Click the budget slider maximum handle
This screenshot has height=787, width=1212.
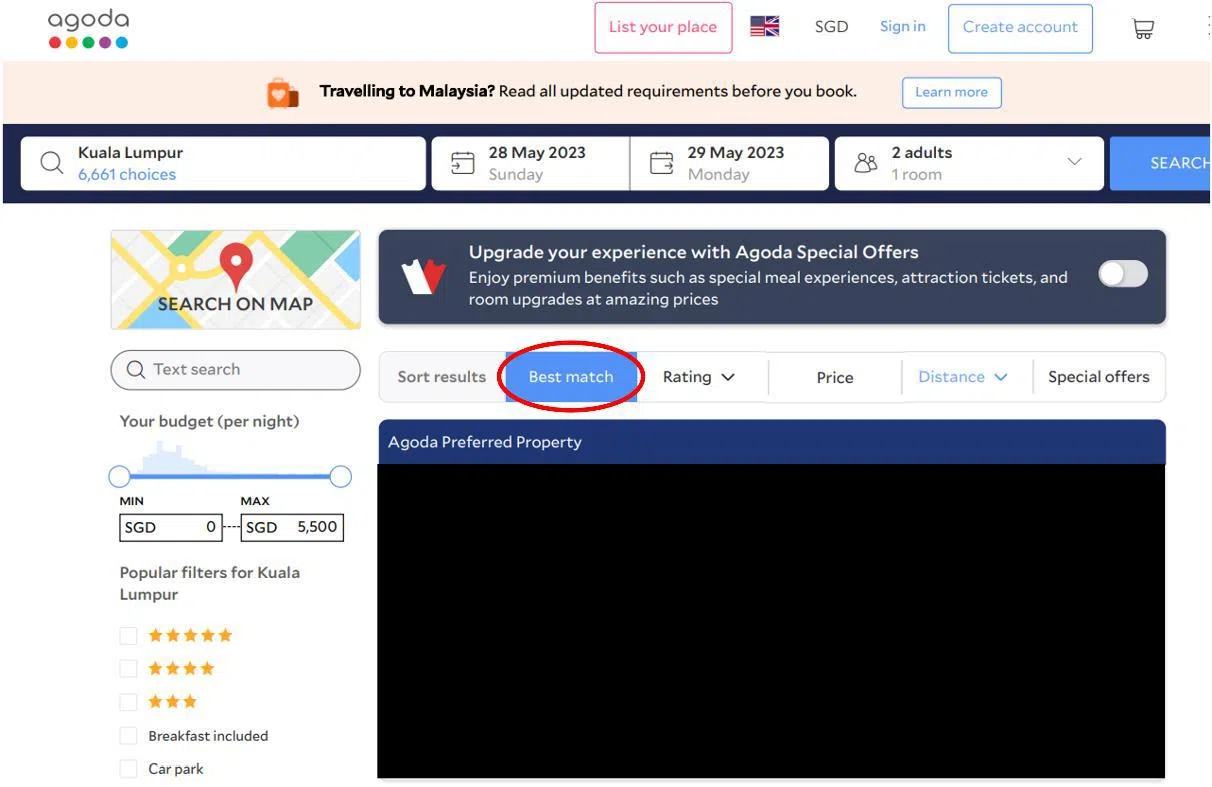pyautogui.click(x=340, y=476)
